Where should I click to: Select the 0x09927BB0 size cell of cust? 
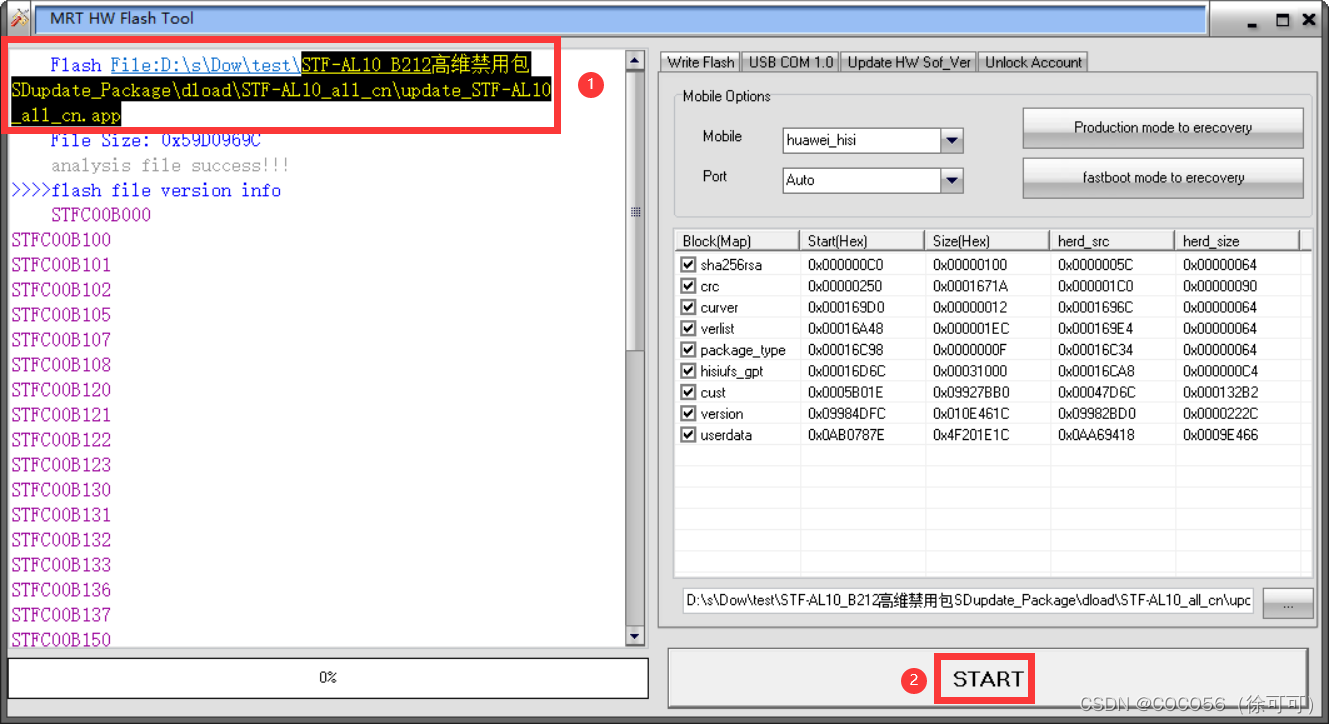970,392
